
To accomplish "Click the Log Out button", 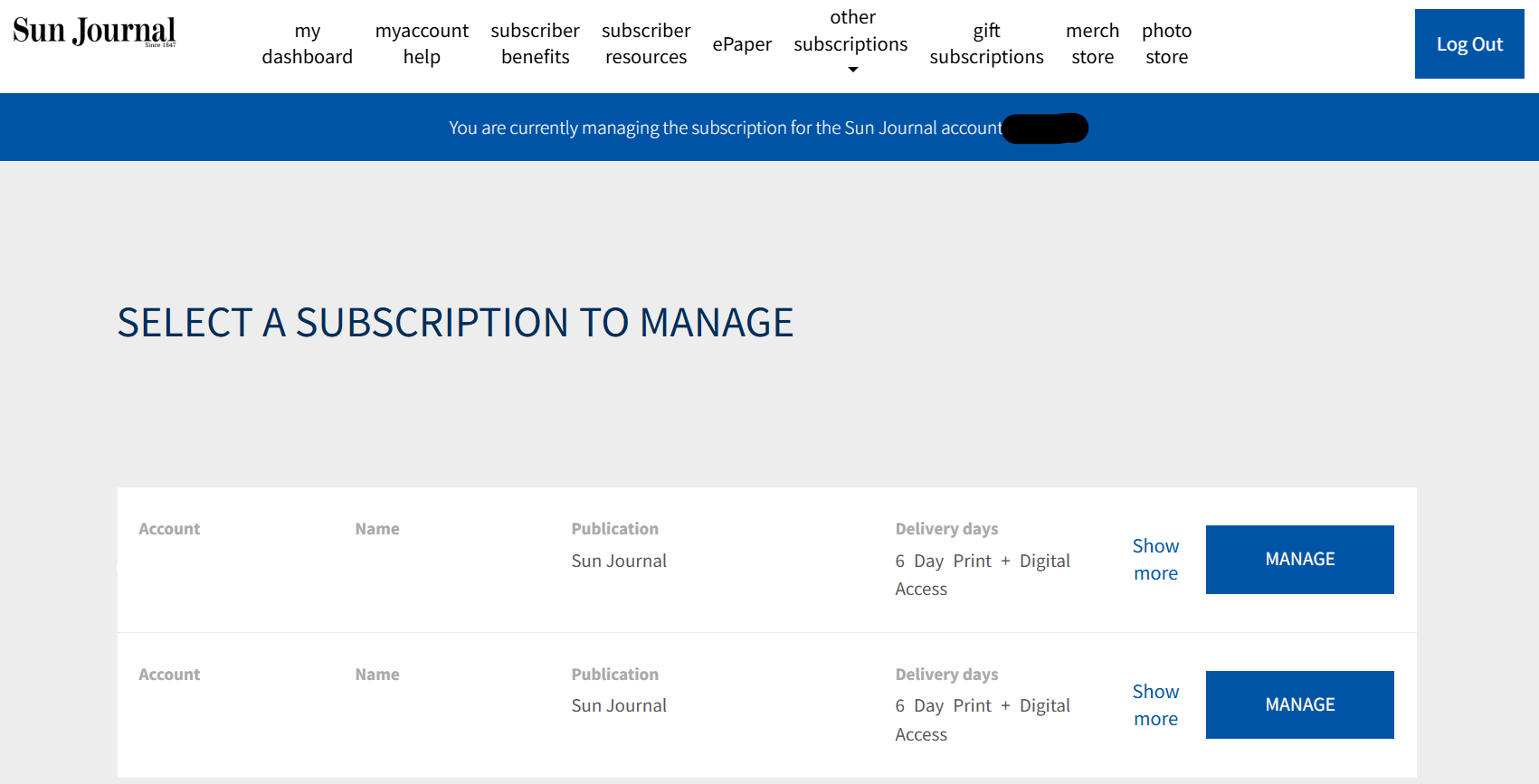I will (x=1469, y=43).
